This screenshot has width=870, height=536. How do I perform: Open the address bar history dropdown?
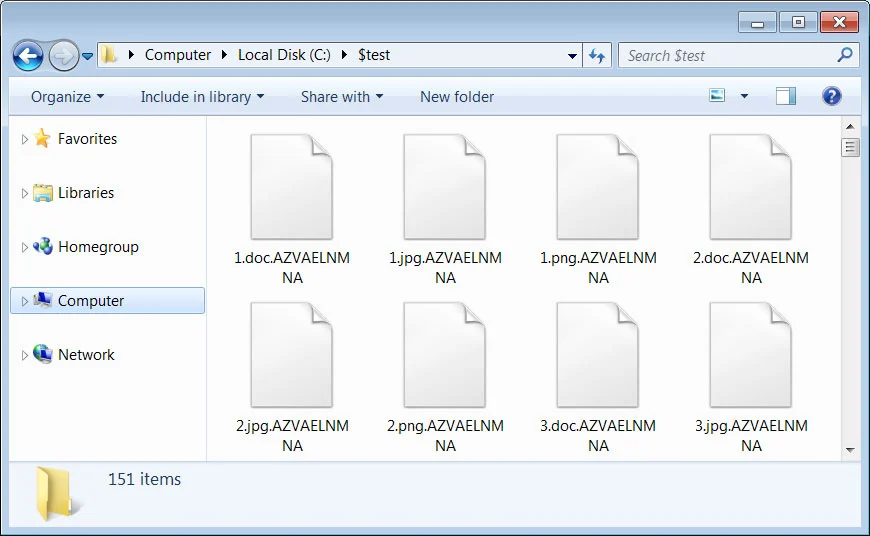click(572, 55)
